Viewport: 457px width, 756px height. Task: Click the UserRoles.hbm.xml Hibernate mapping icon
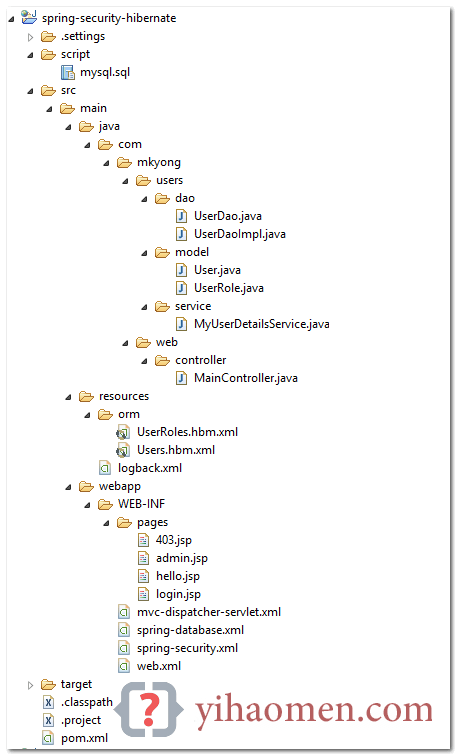123,432
